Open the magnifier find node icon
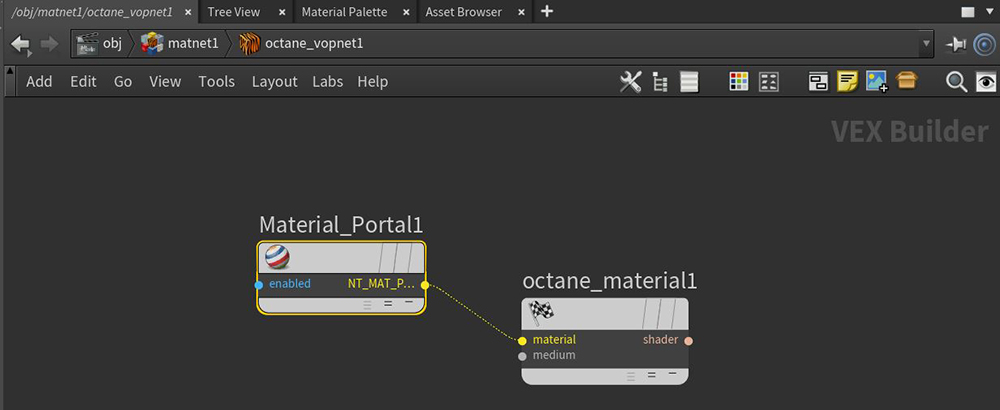The width and height of the screenshot is (1000, 410). click(956, 82)
